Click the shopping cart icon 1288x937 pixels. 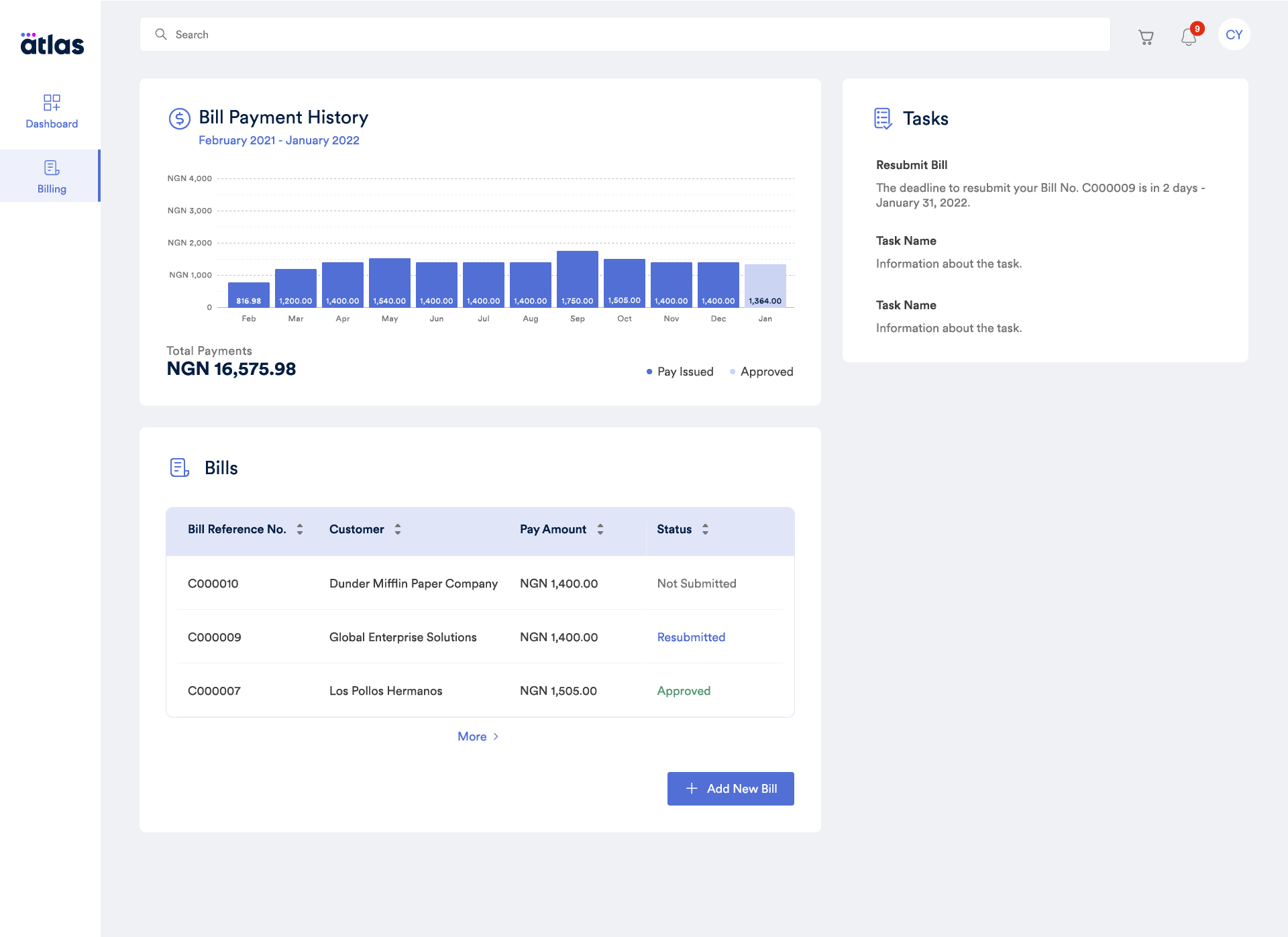pyautogui.click(x=1148, y=34)
